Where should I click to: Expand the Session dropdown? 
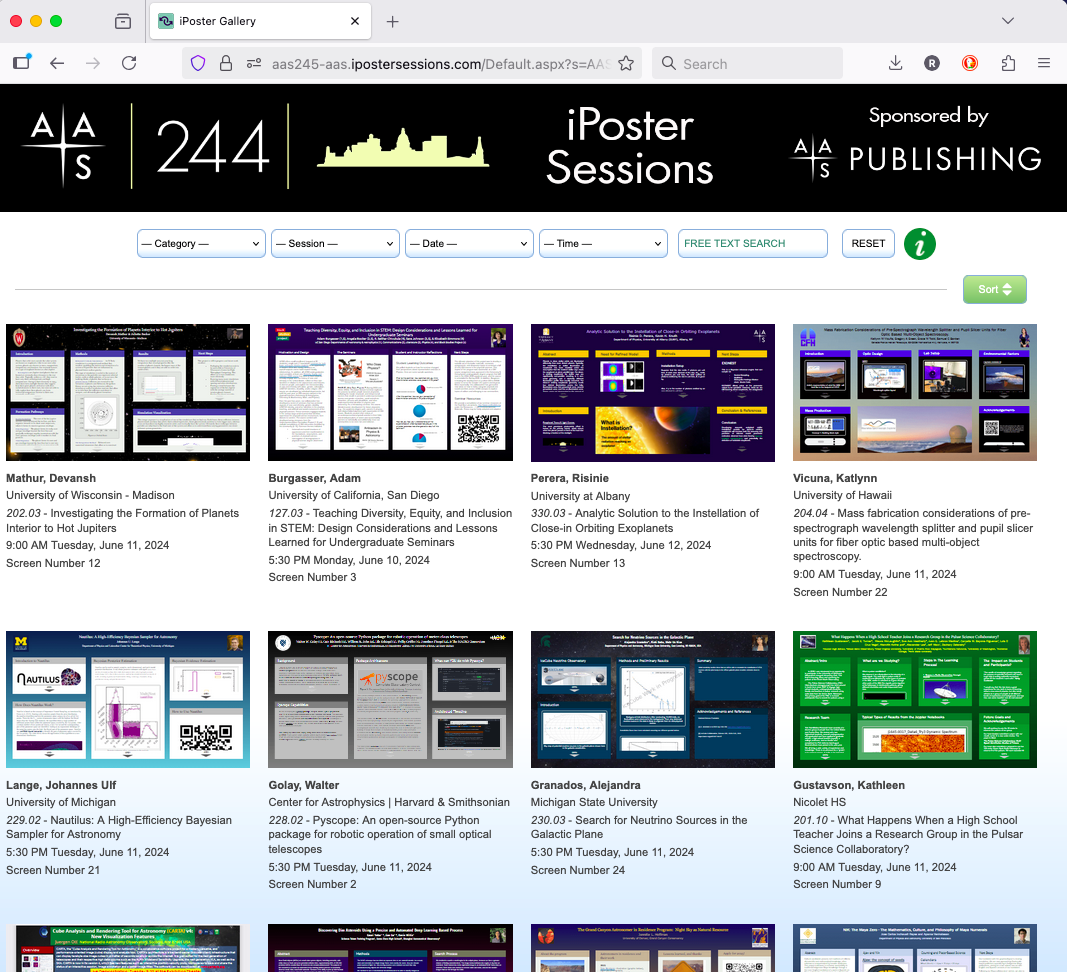pos(335,243)
